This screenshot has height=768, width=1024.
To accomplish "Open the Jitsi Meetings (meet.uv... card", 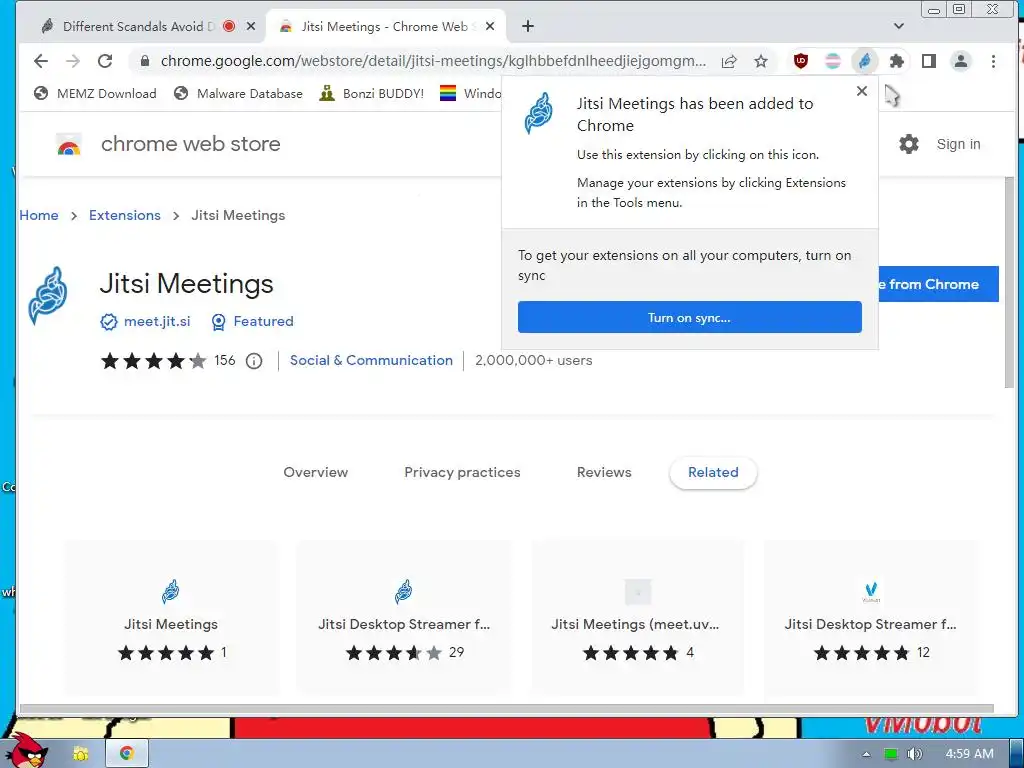I will tap(637, 617).
